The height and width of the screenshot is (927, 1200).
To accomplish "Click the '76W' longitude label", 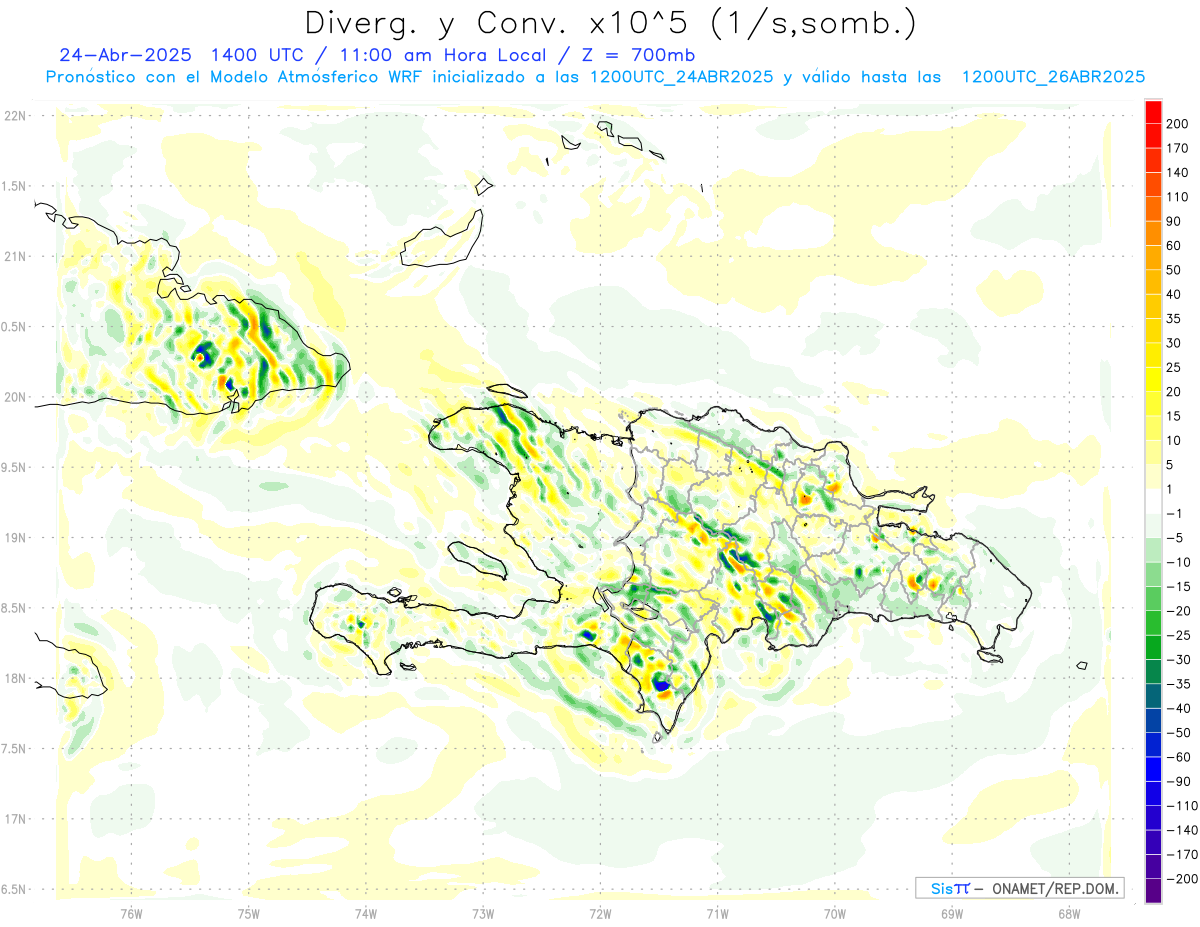I will tap(131, 912).
